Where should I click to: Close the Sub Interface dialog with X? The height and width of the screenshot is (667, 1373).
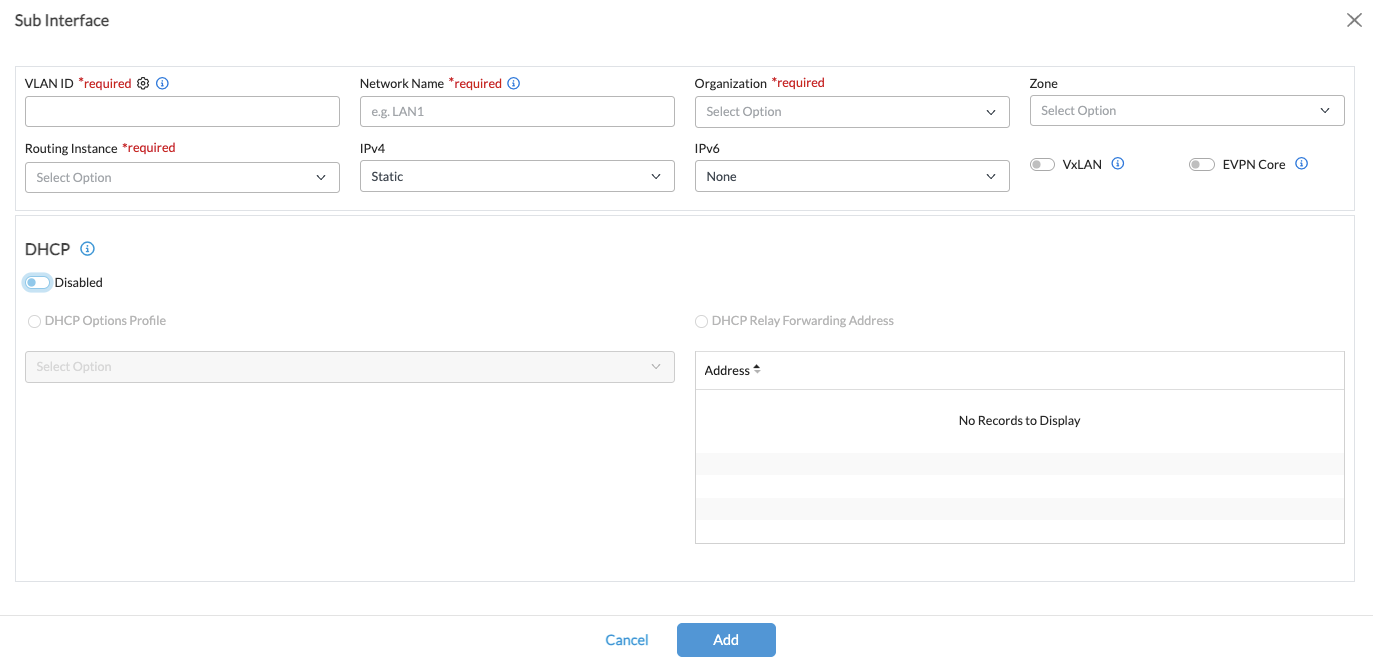[1354, 20]
